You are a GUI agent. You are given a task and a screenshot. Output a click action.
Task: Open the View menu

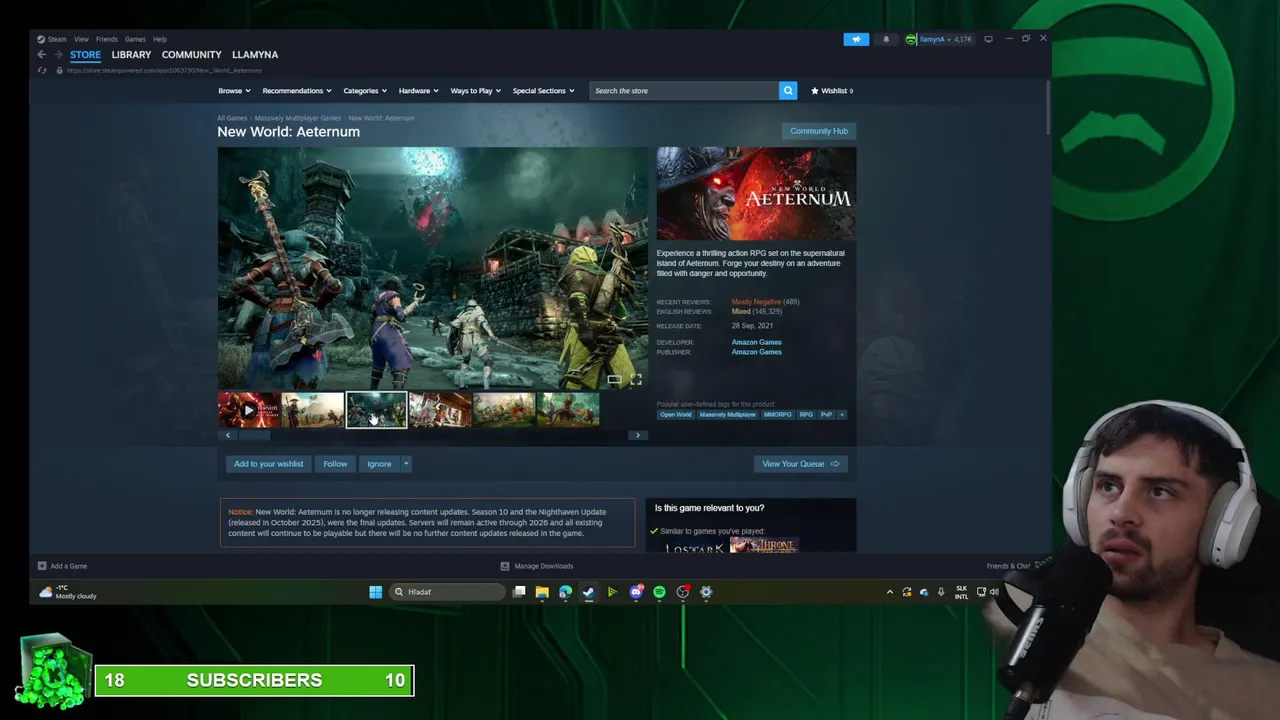pyautogui.click(x=81, y=39)
